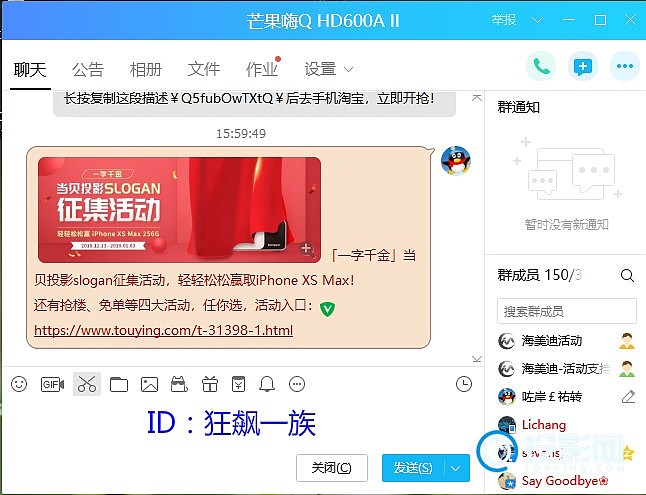Click the Taobao code message bubble

(254, 103)
